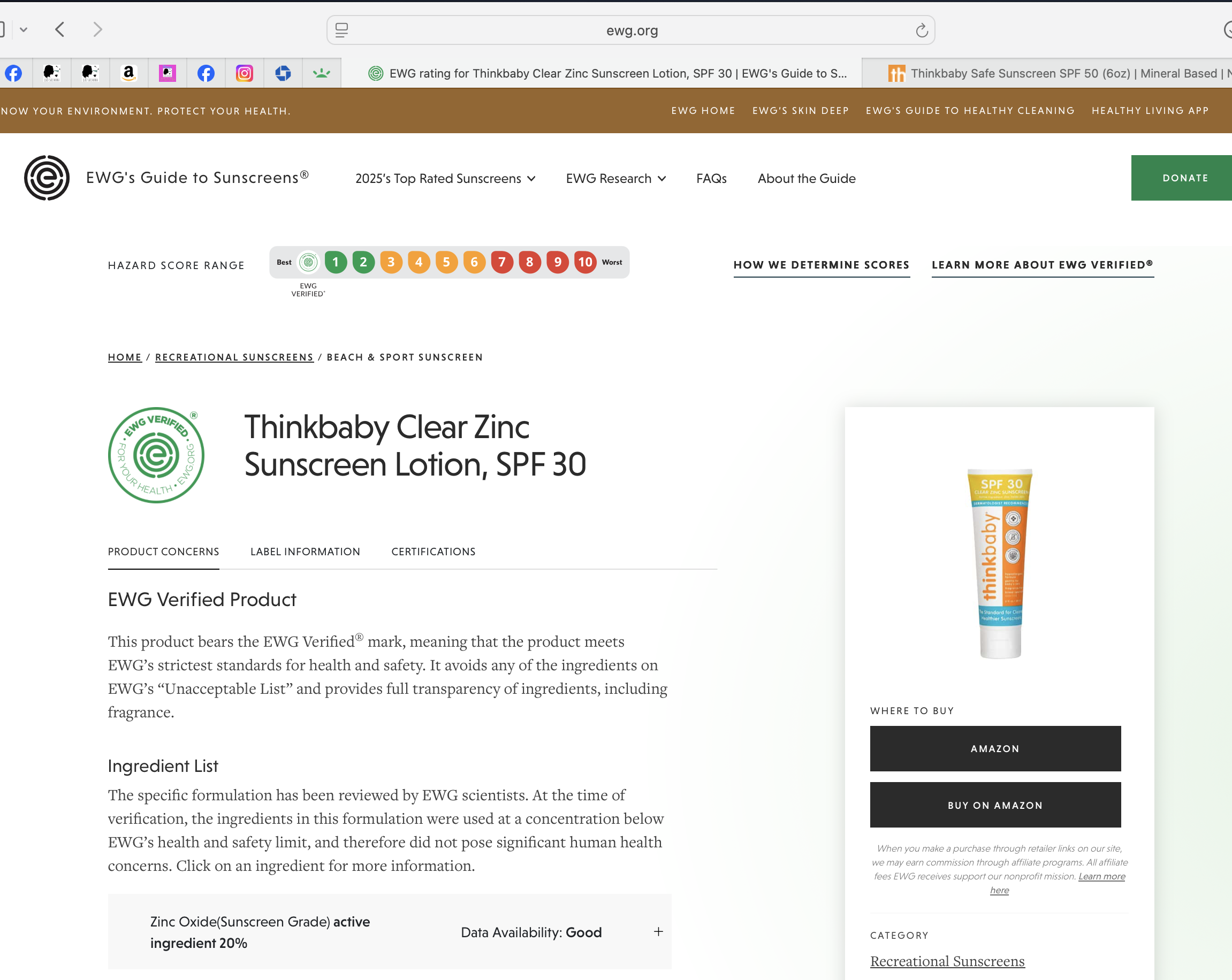Click the browser forward arrow

pyautogui.click(x=98, y=29)
